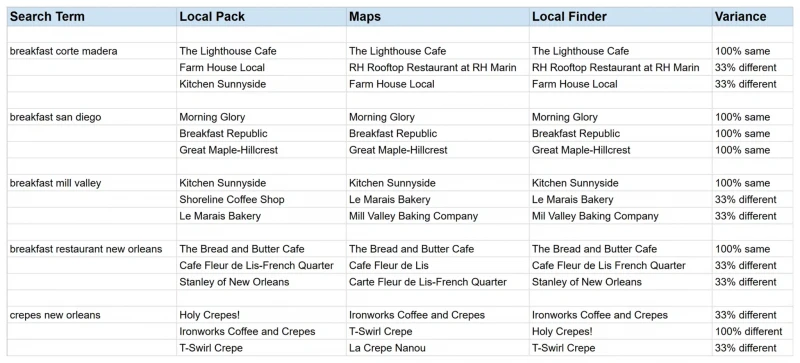This screenshot has width=800, height=363.
Task: Click 'Farm House Local' in Local Pack column
Action: 261,67
